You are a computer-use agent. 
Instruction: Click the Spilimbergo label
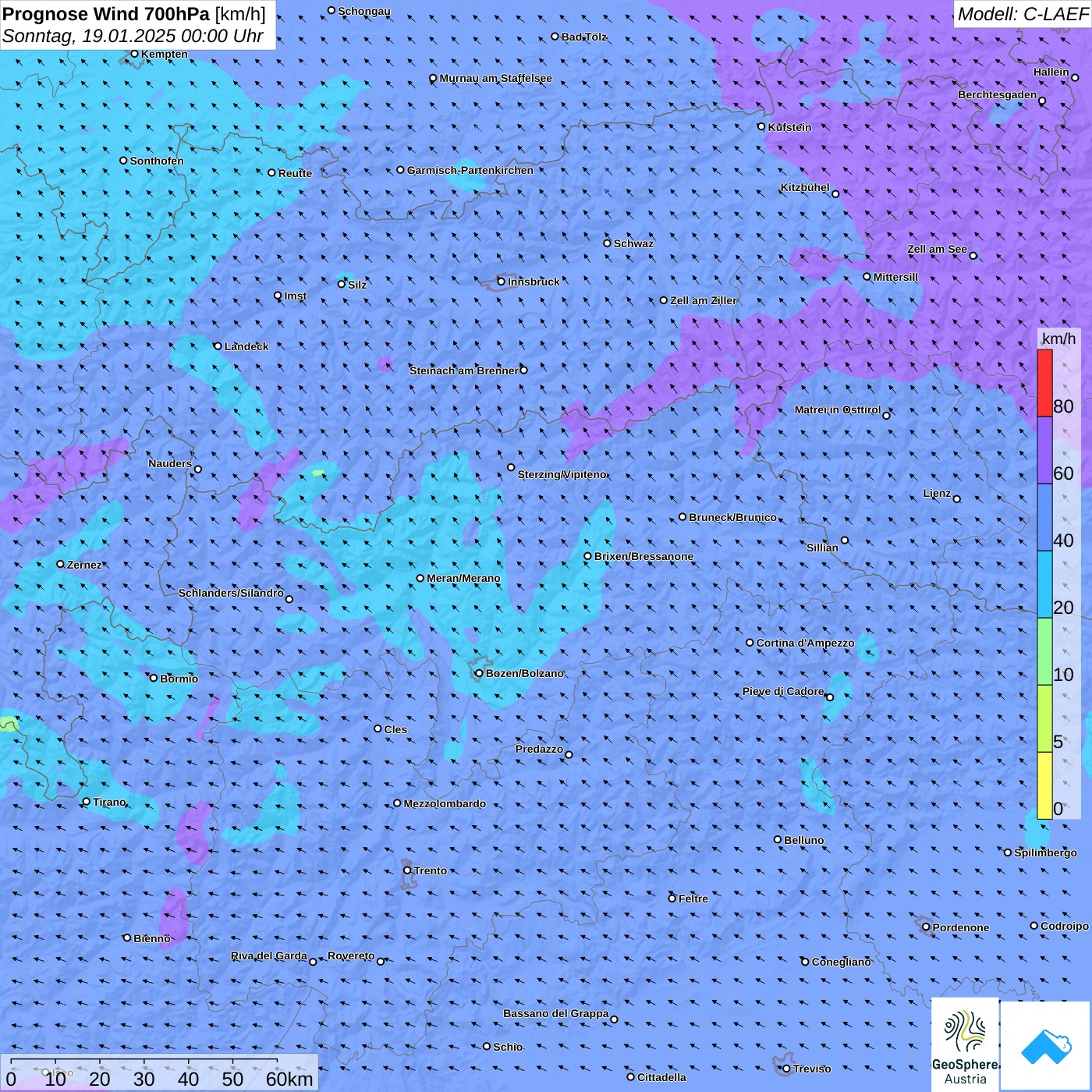(x=1045, y=853)
